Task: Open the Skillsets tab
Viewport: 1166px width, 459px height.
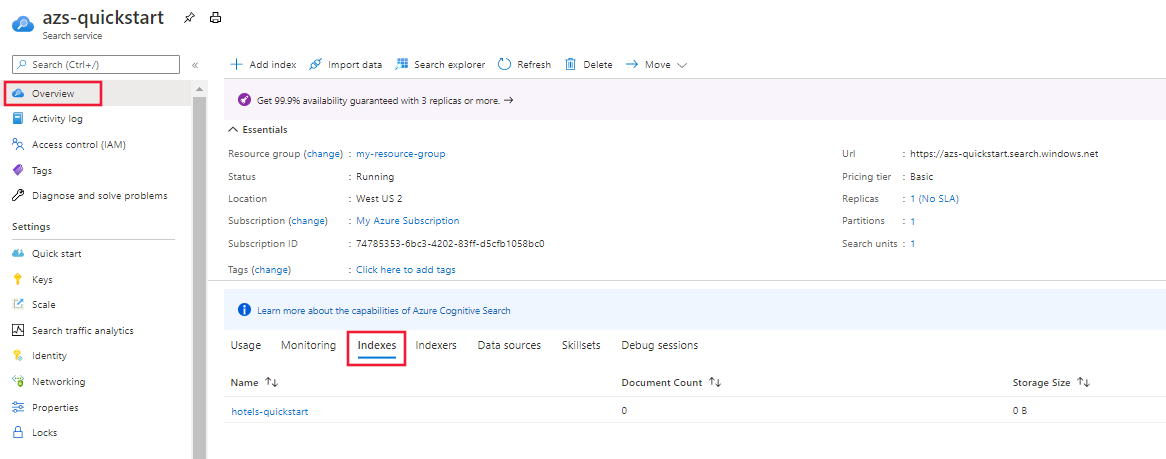Action: 582,345
